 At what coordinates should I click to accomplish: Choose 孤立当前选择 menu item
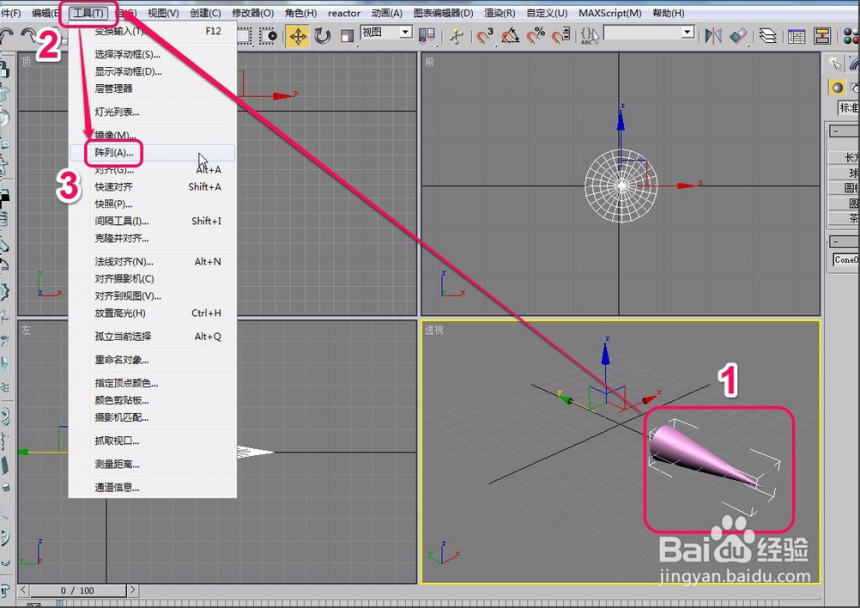(x=153, y=336)
